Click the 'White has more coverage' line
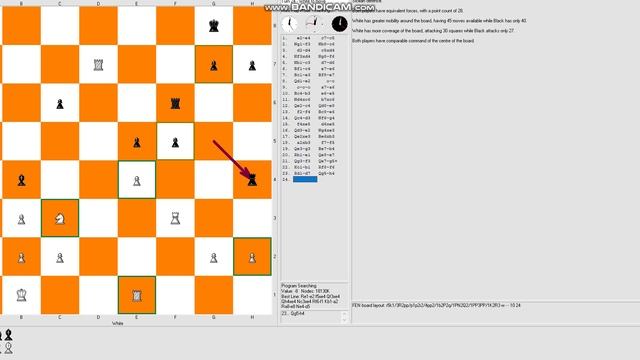This screenshot has width=640, height=360. pos(433,31)
